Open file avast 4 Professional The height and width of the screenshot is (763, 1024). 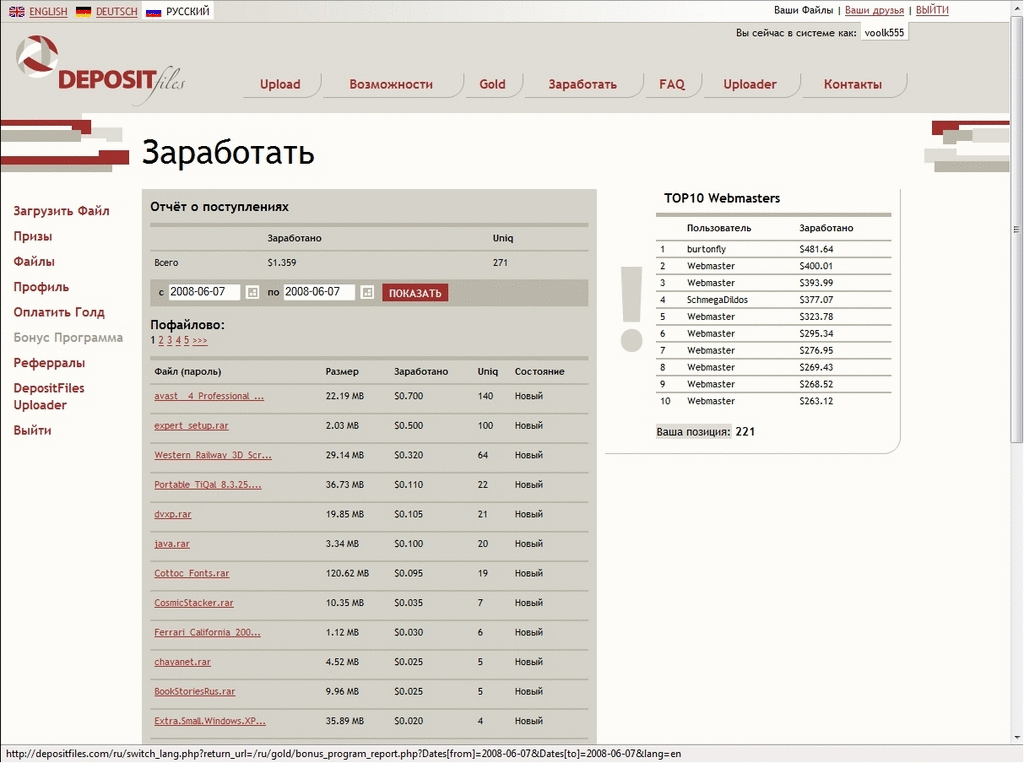pos(209,396)
